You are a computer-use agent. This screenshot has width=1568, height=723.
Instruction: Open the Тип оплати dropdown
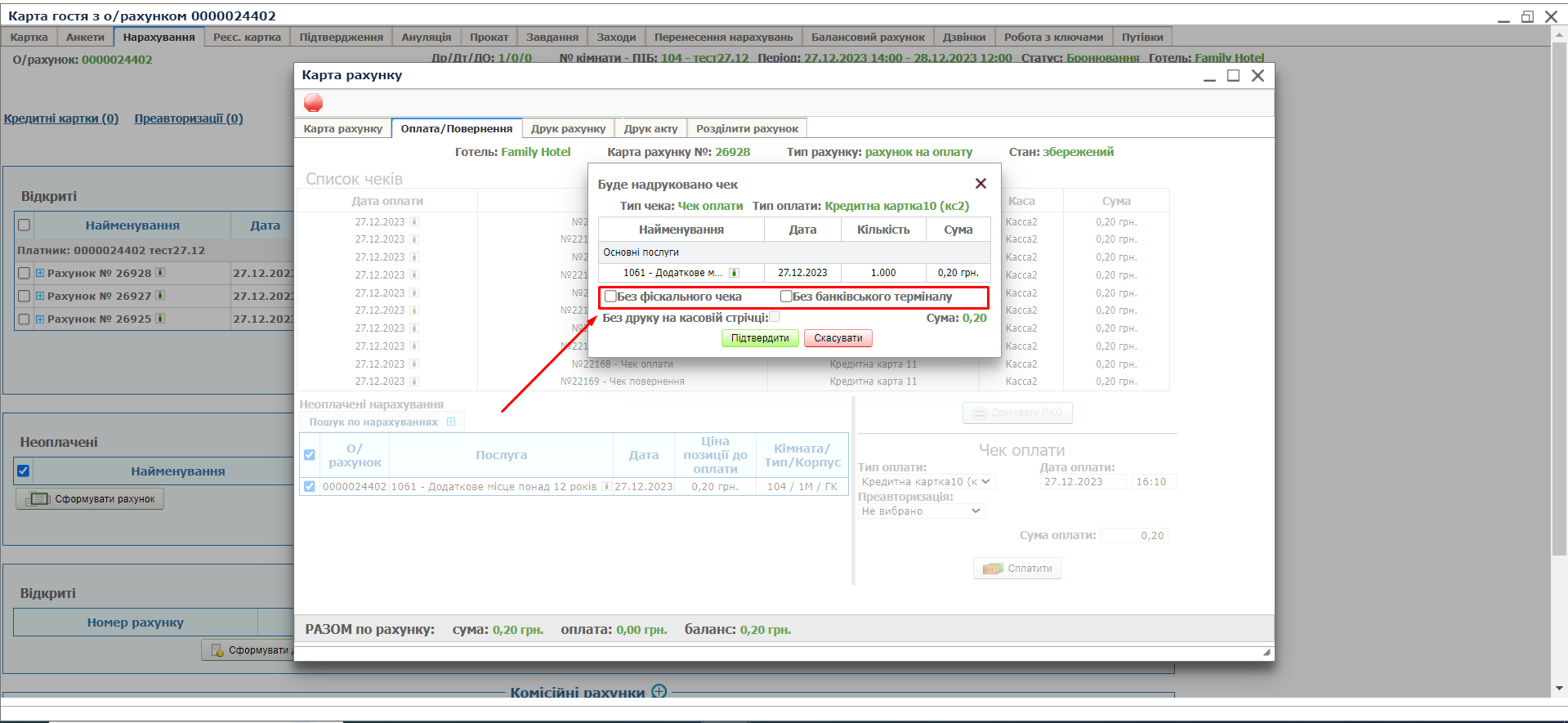tap(926, 482)
